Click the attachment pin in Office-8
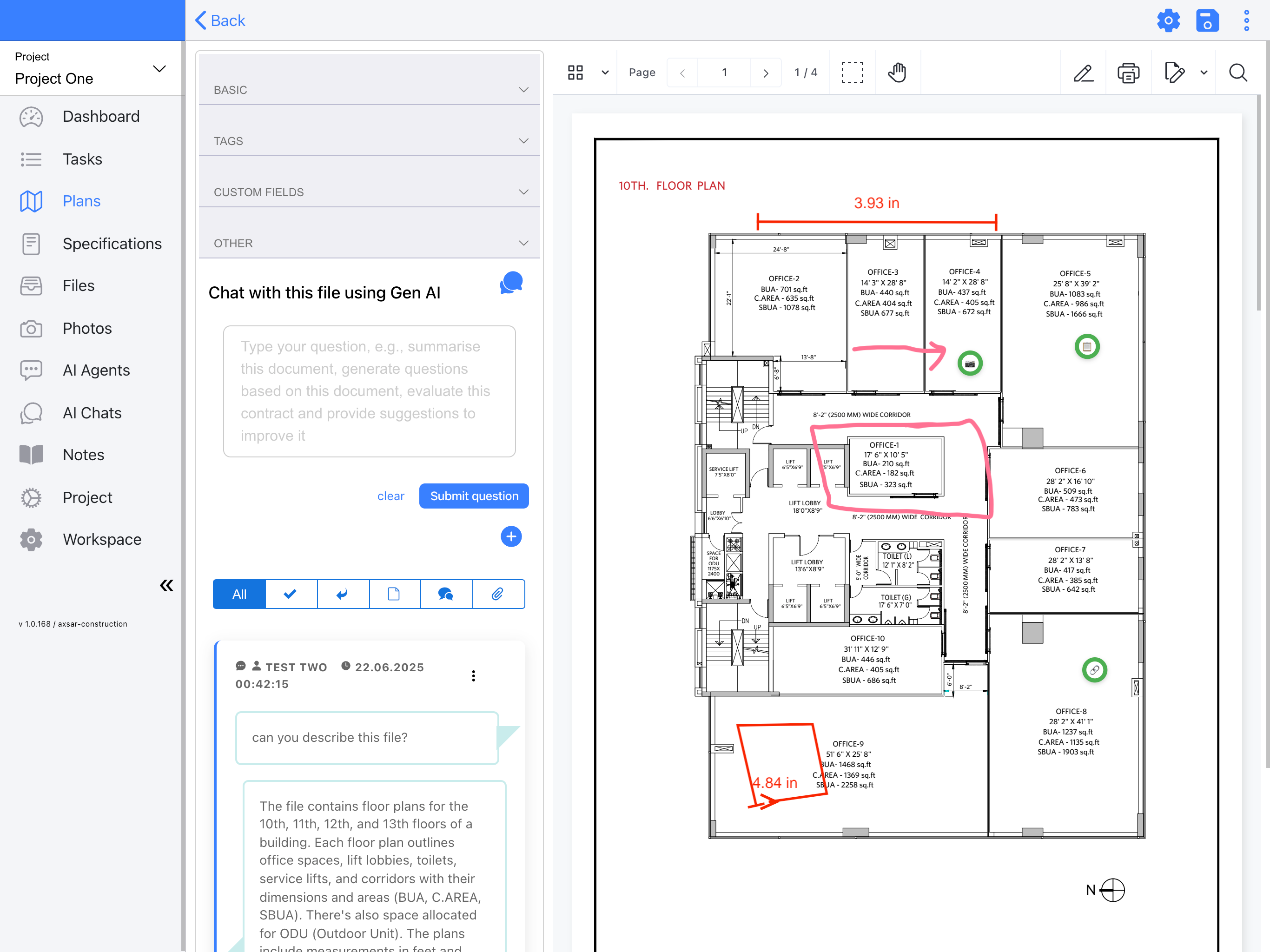The width and height of the screenshot is (1270, 952). (1094, 669)
